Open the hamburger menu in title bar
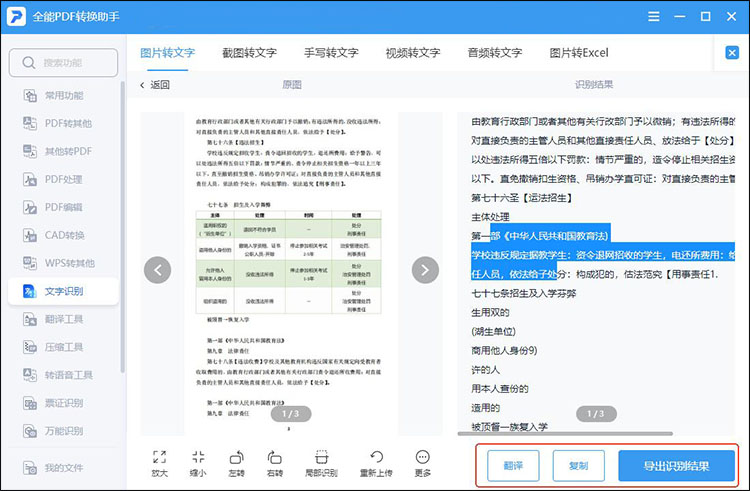This screenshot has height=491, width=750. (x=653, y=17)
